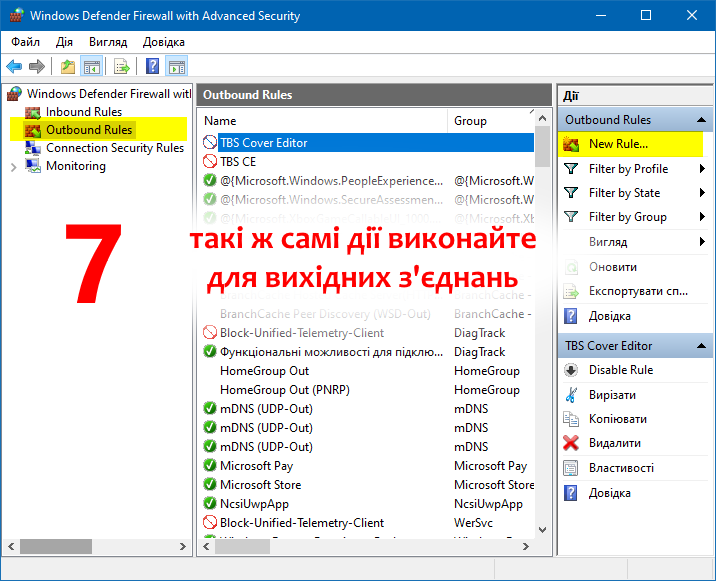Expand the Monitoring node chevron
The image size is (716, 581).
(14, 167)
